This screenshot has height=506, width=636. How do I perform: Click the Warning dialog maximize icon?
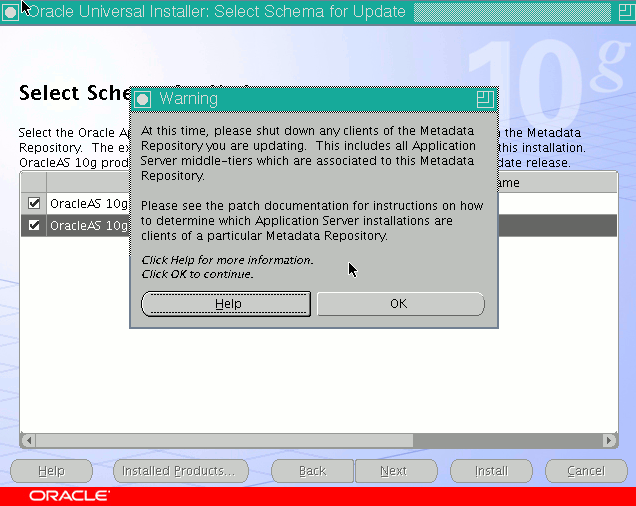pos(485,99)
